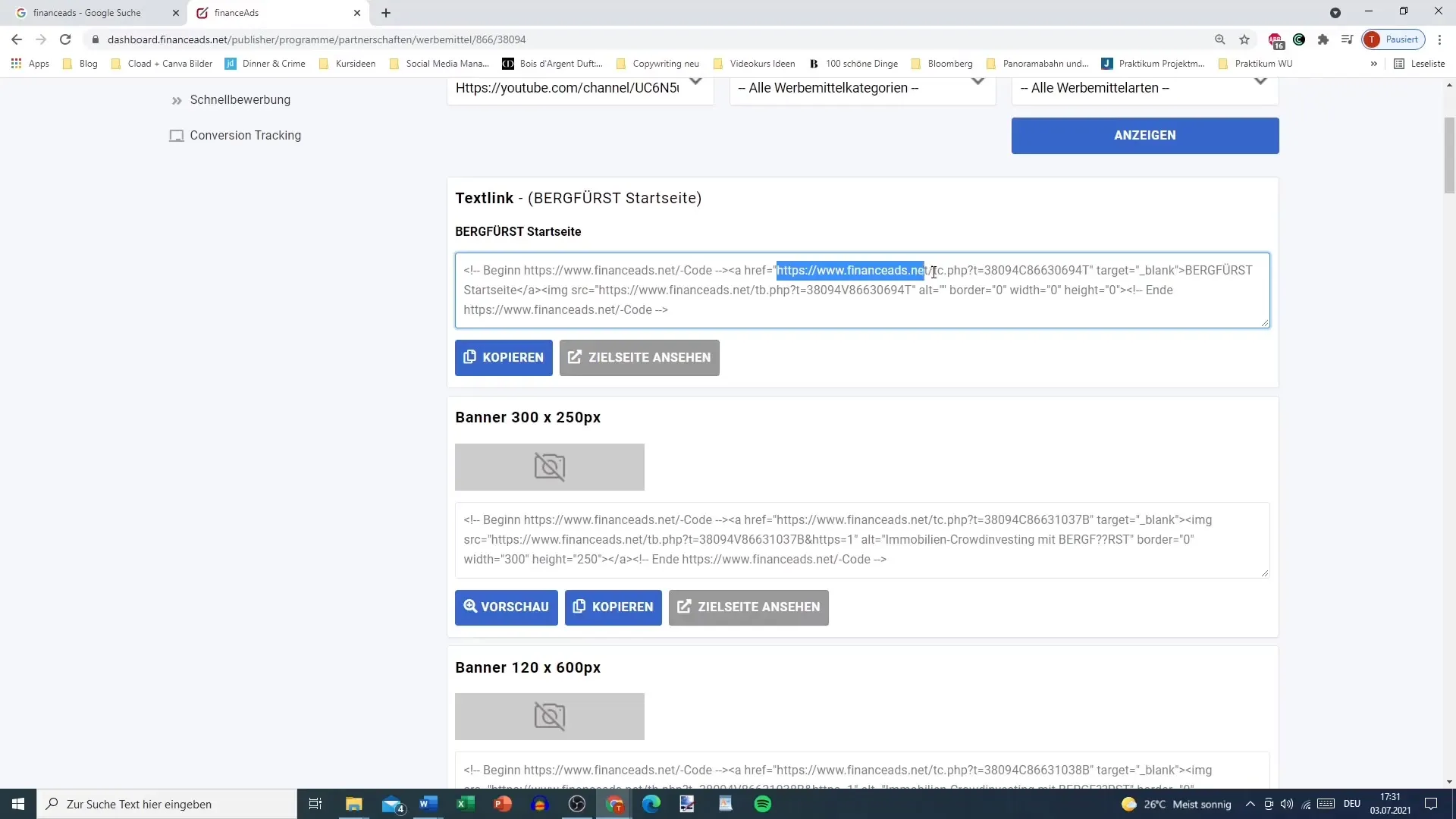Click inside the Textlink code text area
This screenshot has height=819, width=1456.
[x=862, y=290]
